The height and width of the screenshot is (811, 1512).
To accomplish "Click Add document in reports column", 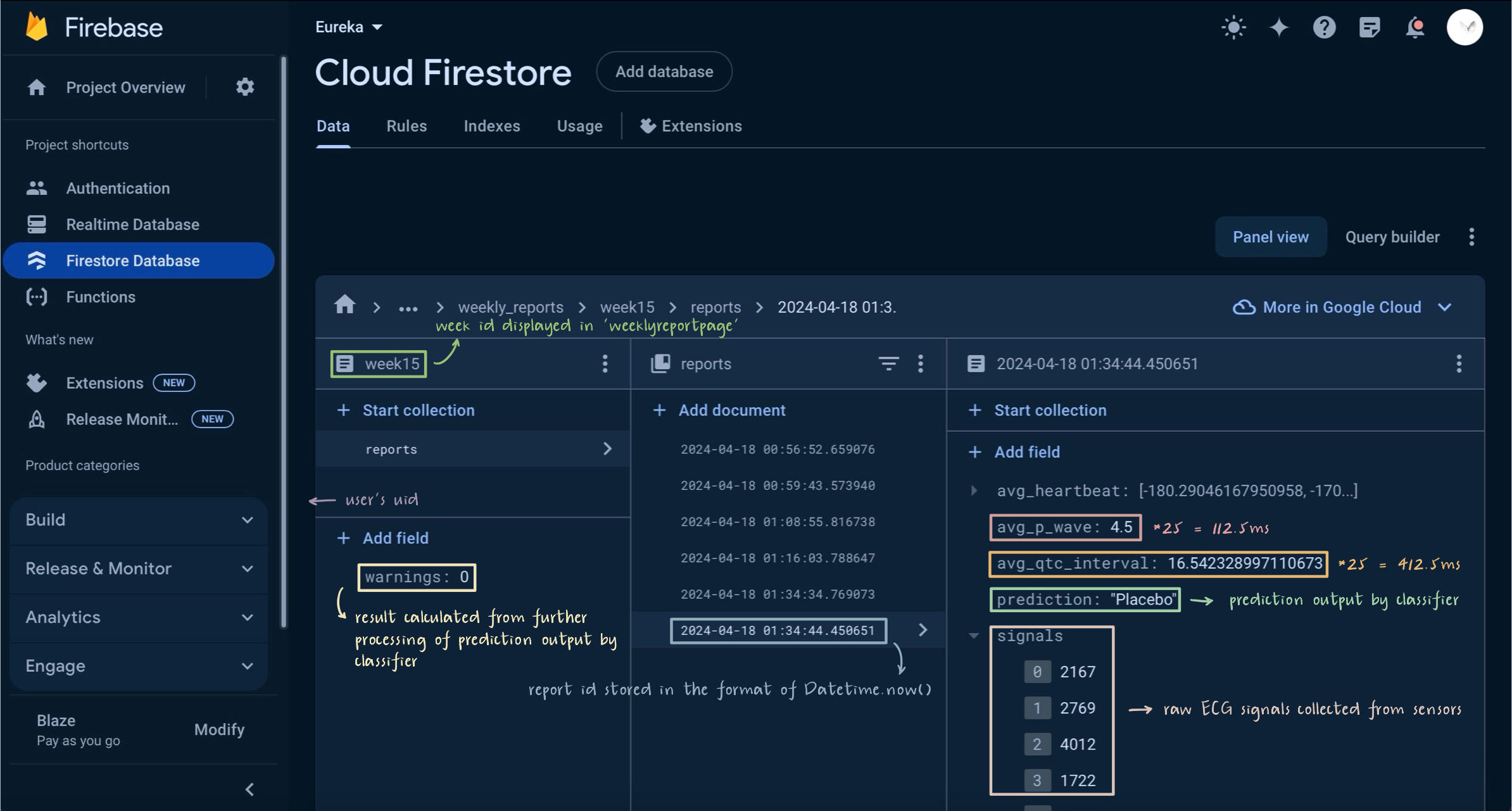I will (731, 410).
